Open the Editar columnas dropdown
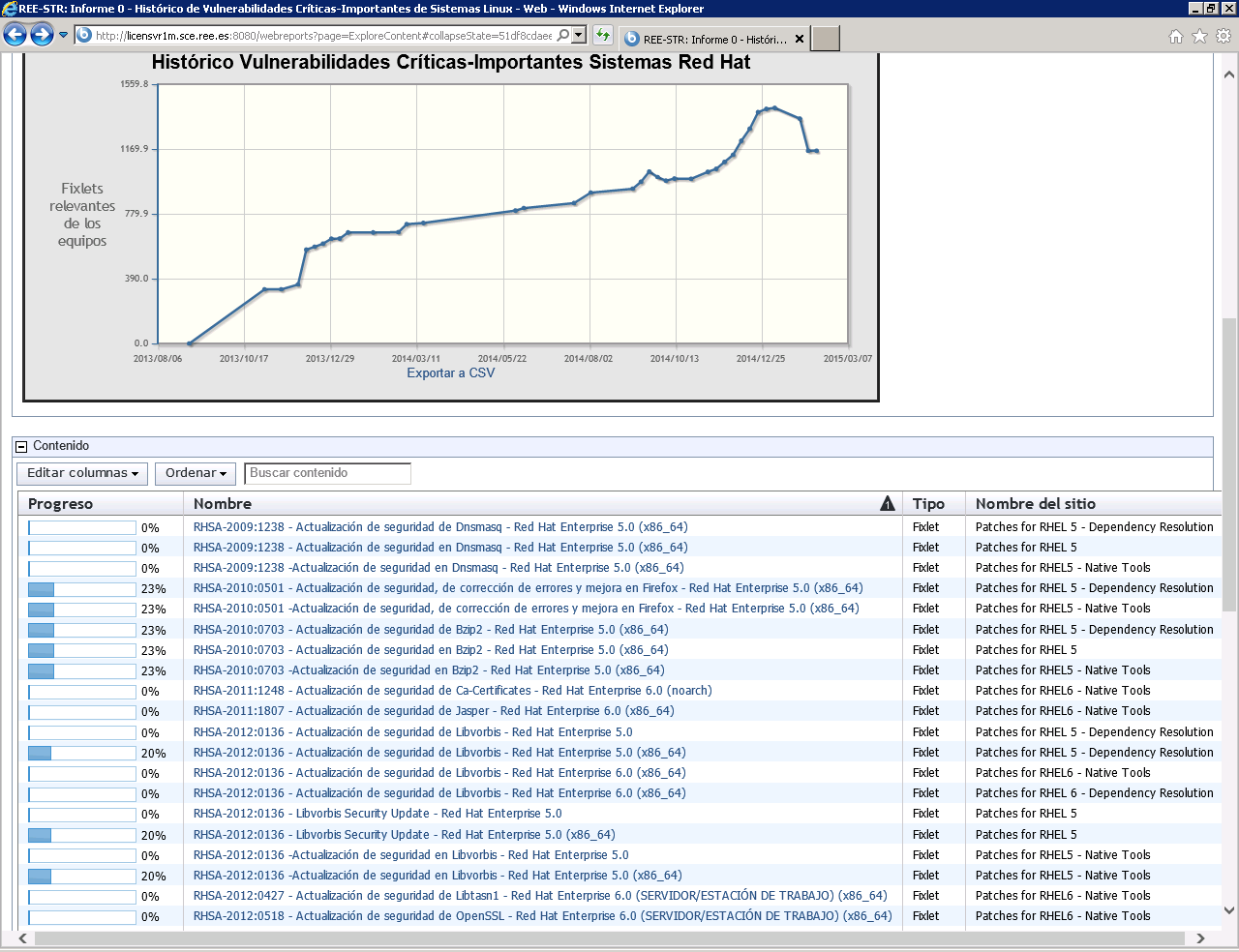Viewport: 1239px width, 952px height. (82, 474)
